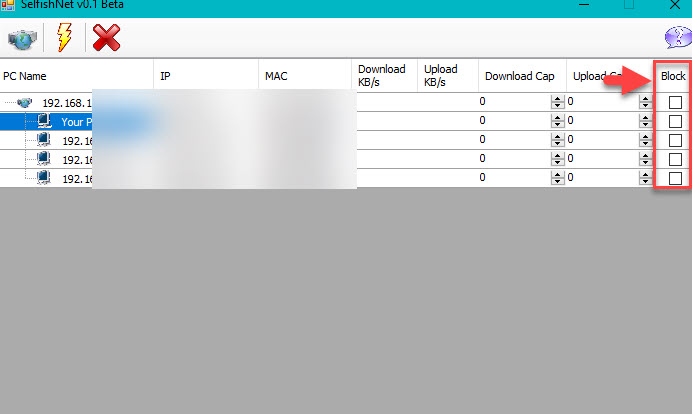Screen dimensions: 692x414
Task: Sort by the IP column header
Action: [206, 76]
